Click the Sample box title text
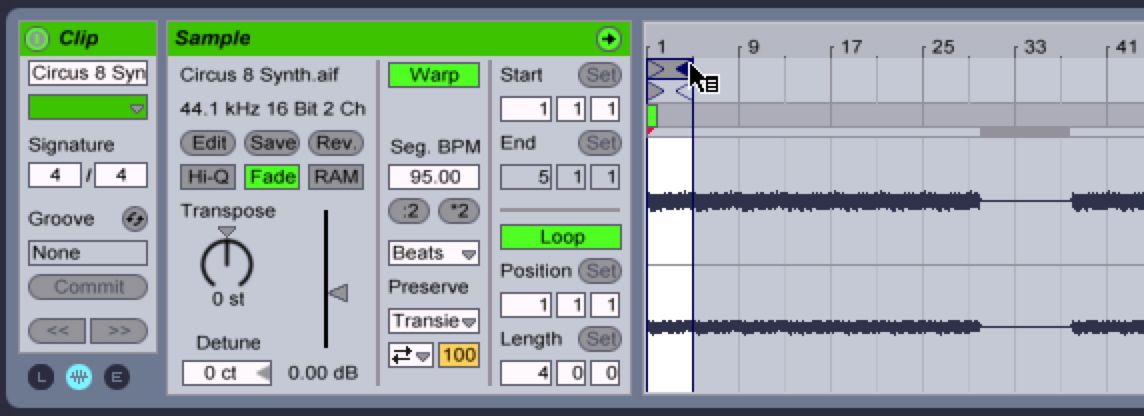The height and width of the screenshot is (416, 1144). tap(212, 38)
